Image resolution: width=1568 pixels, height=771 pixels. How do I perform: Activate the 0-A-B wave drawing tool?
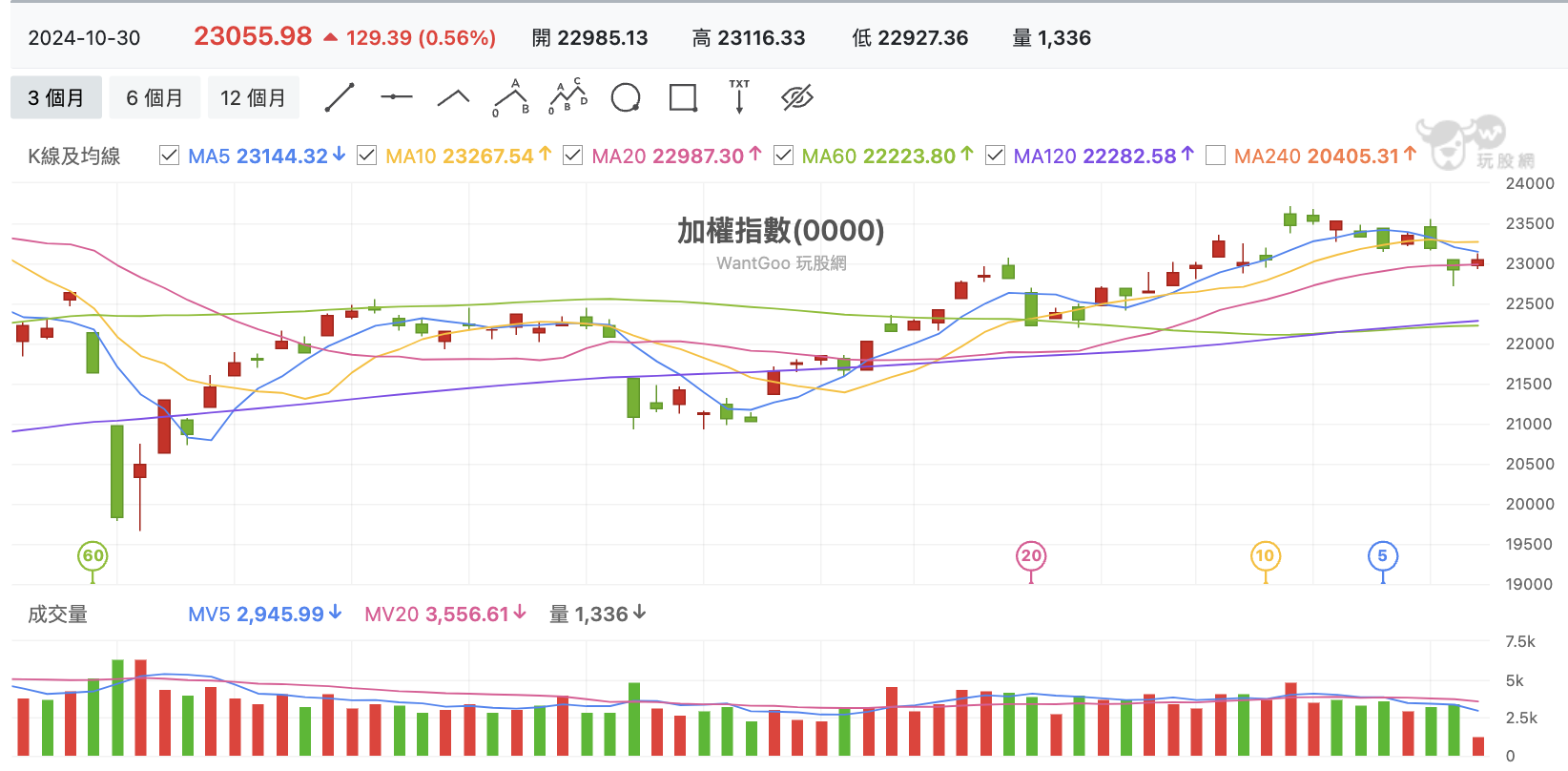pos(511,97)
